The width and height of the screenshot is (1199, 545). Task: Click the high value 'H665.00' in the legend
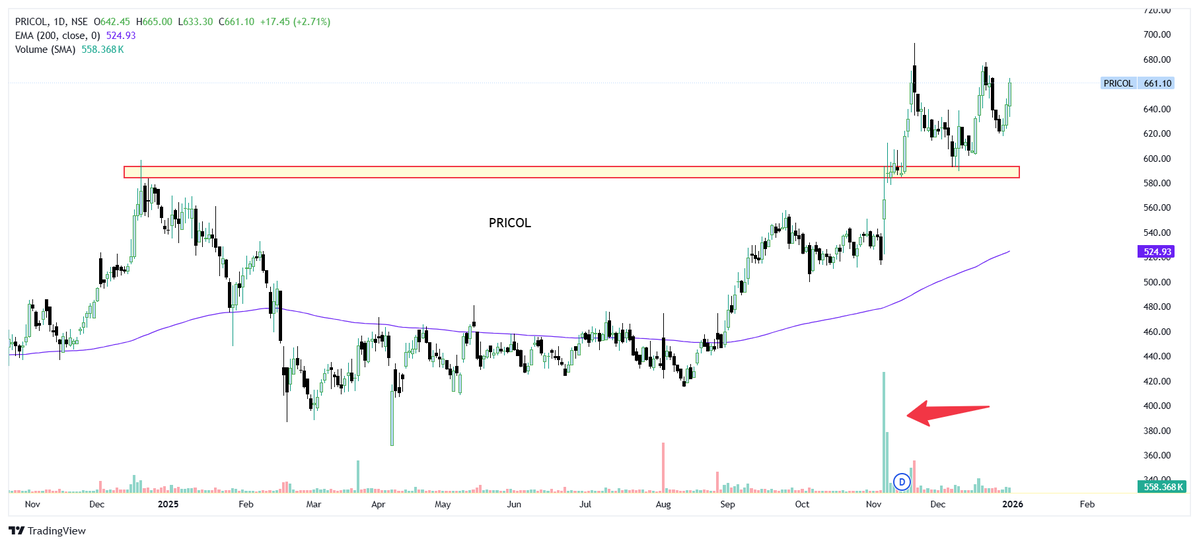click(x=155, y=21)
